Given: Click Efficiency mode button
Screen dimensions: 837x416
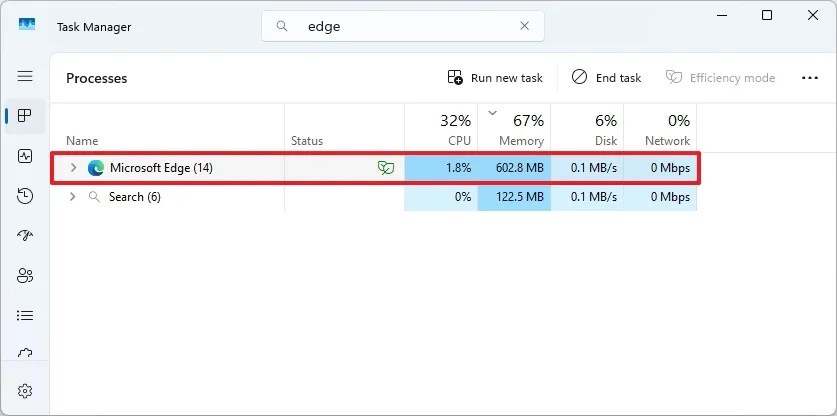Looking at the screenshot, I should tap(720, 78).
